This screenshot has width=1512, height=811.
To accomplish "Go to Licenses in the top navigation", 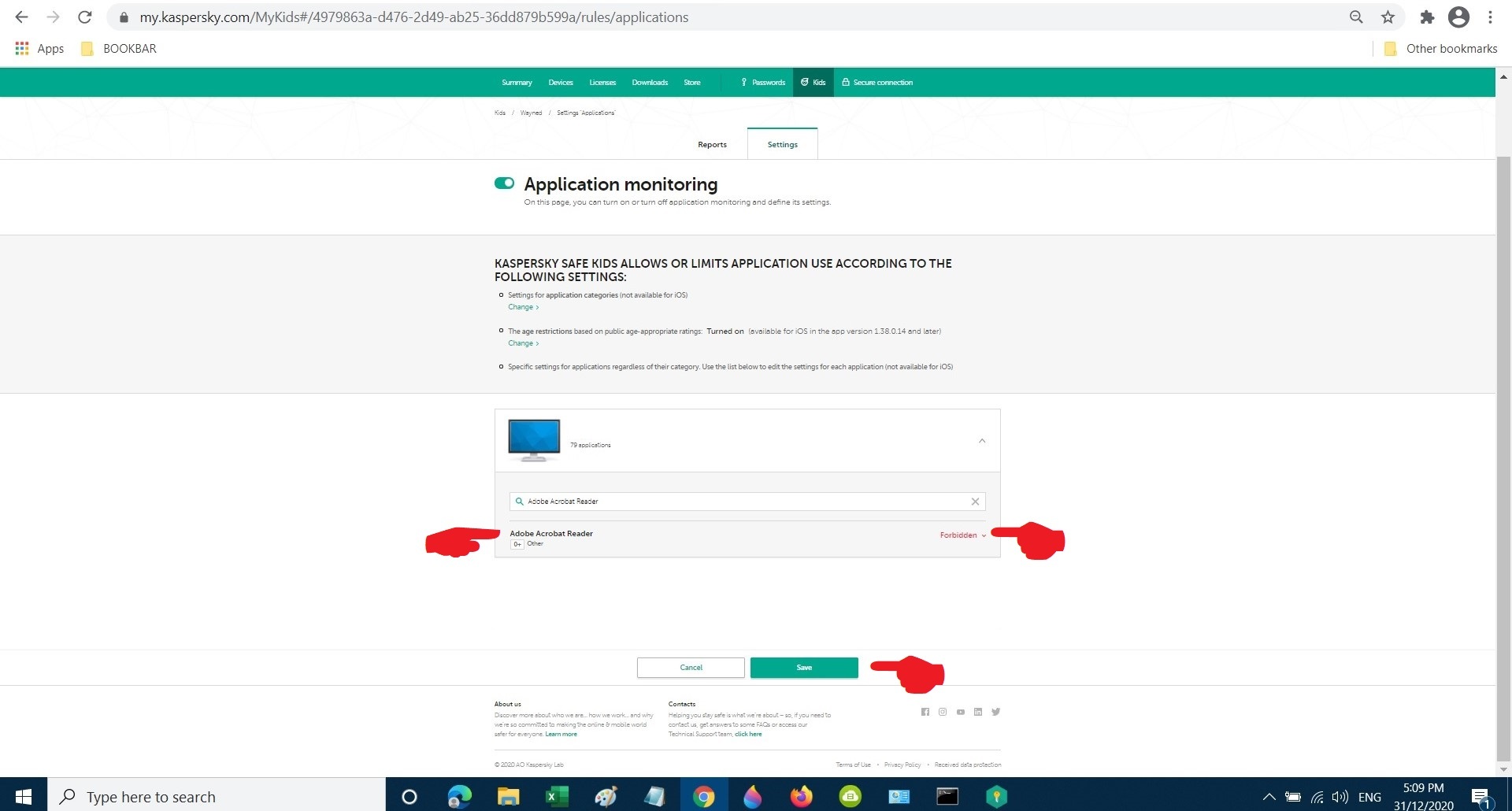I will coord(602,83).
